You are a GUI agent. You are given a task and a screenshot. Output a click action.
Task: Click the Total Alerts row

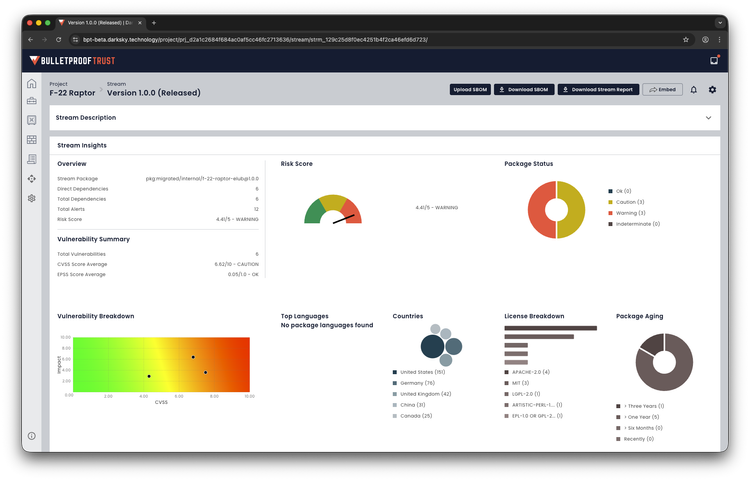pyautogui.click(x=158, y=209)
